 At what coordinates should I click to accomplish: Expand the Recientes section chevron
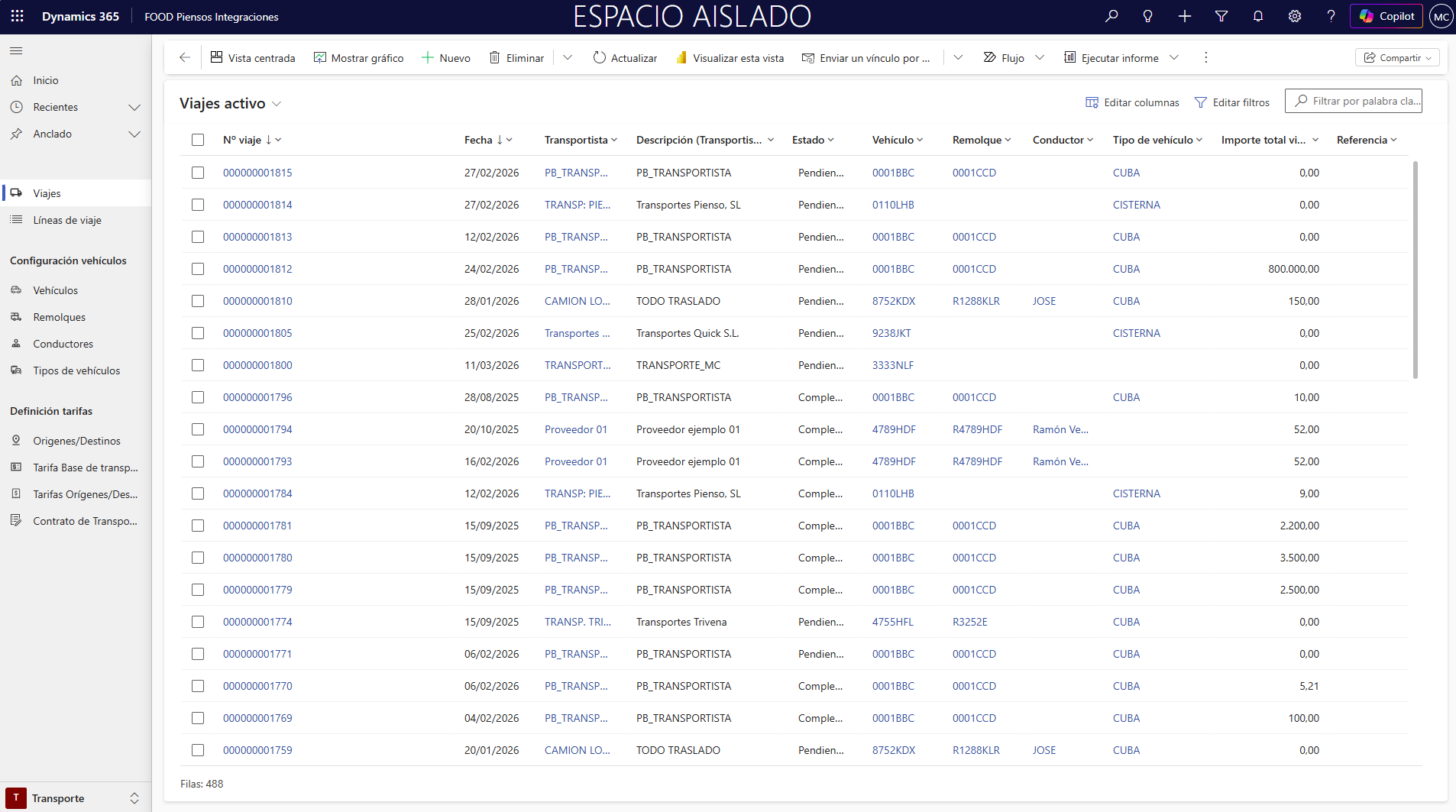[x=134, y=107]
